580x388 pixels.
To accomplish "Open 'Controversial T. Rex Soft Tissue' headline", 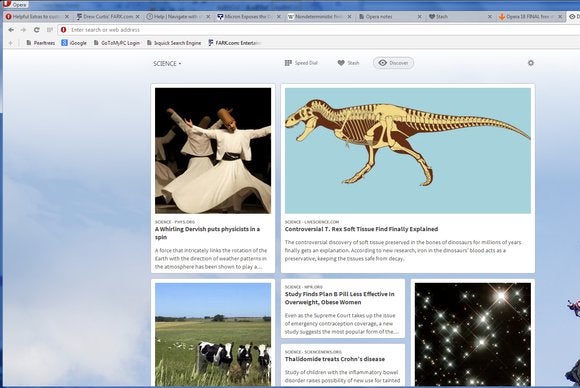I will coord(361,229).
